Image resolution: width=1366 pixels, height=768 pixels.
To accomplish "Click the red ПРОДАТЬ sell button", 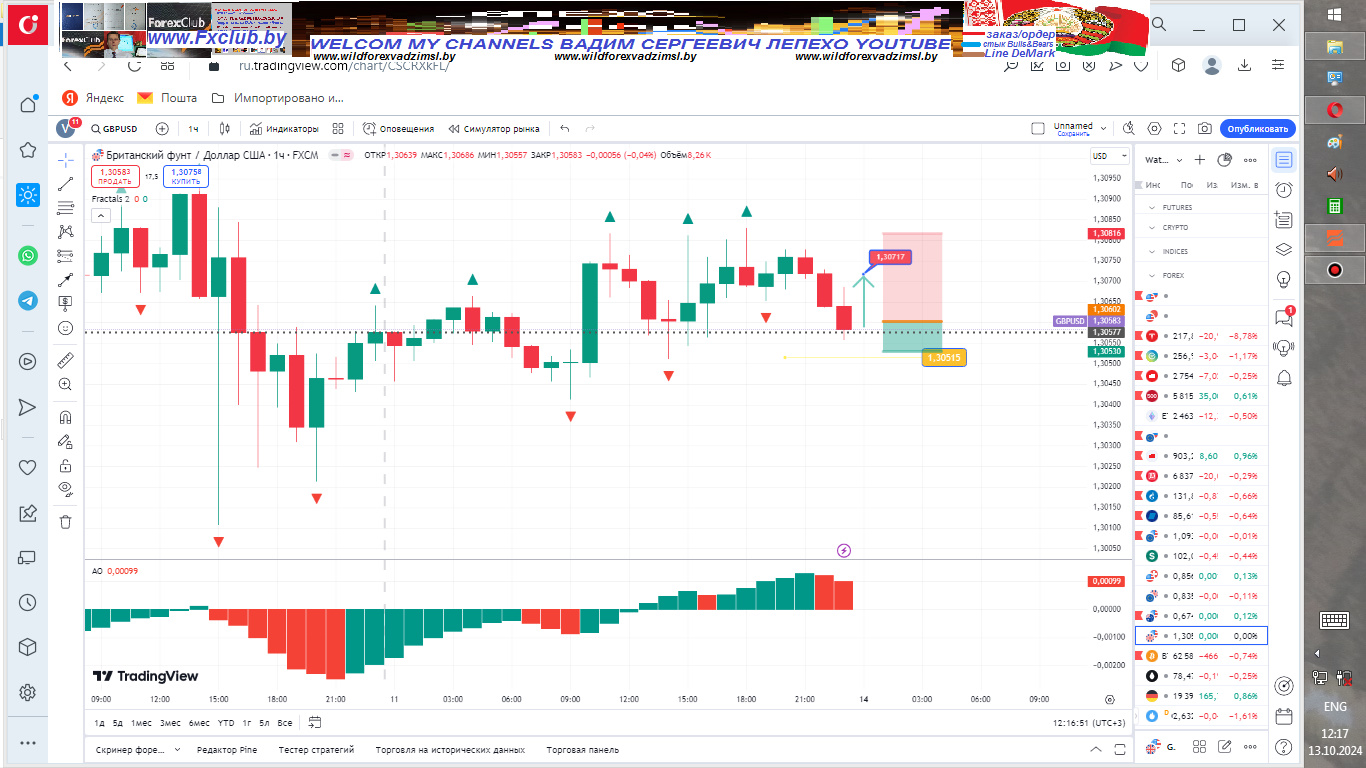I will 113,176.
